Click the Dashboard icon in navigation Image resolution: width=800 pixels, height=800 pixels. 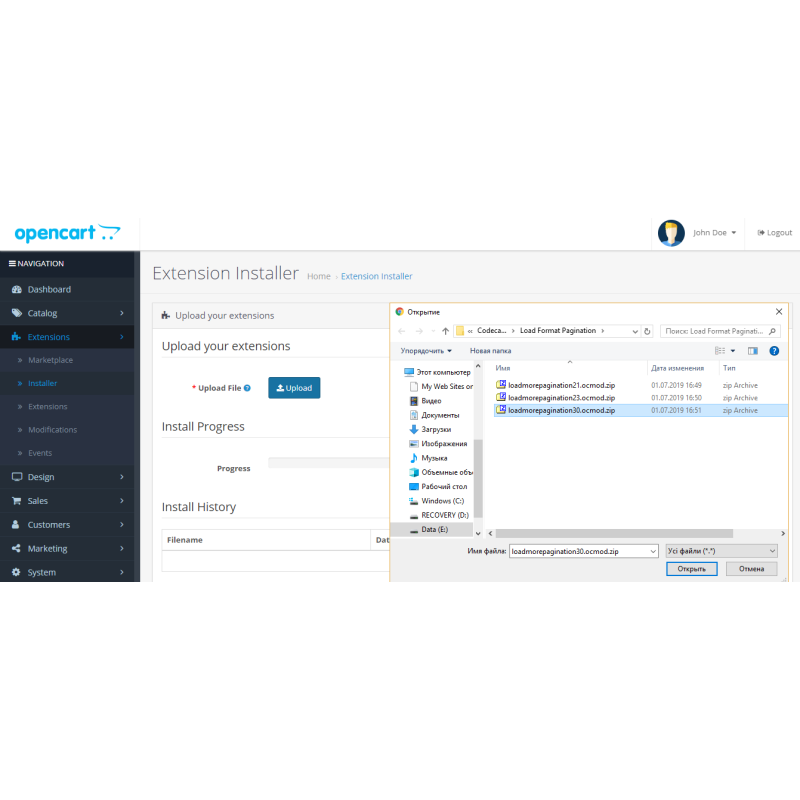(16, 290)
